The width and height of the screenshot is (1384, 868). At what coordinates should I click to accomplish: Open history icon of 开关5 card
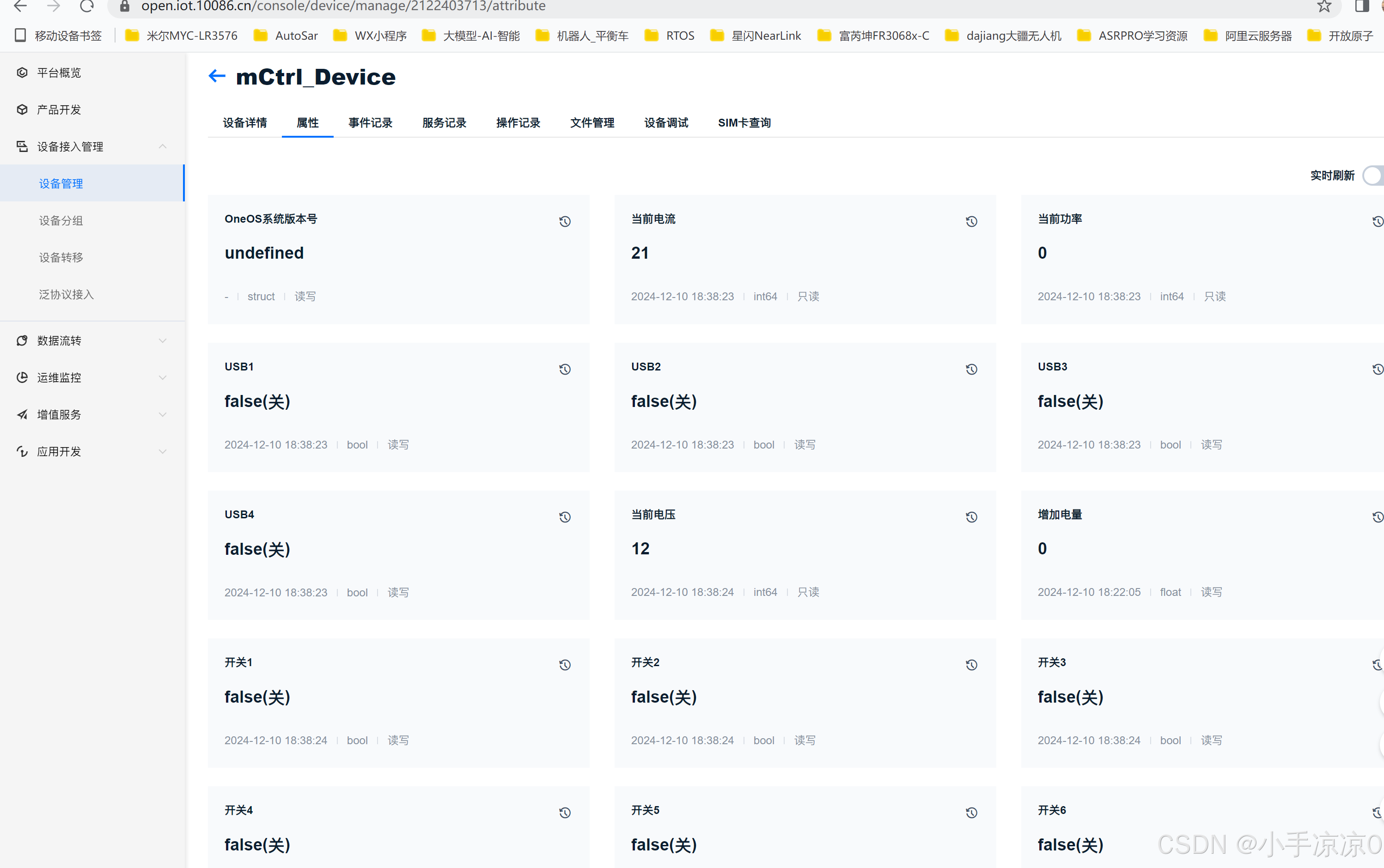971,812
